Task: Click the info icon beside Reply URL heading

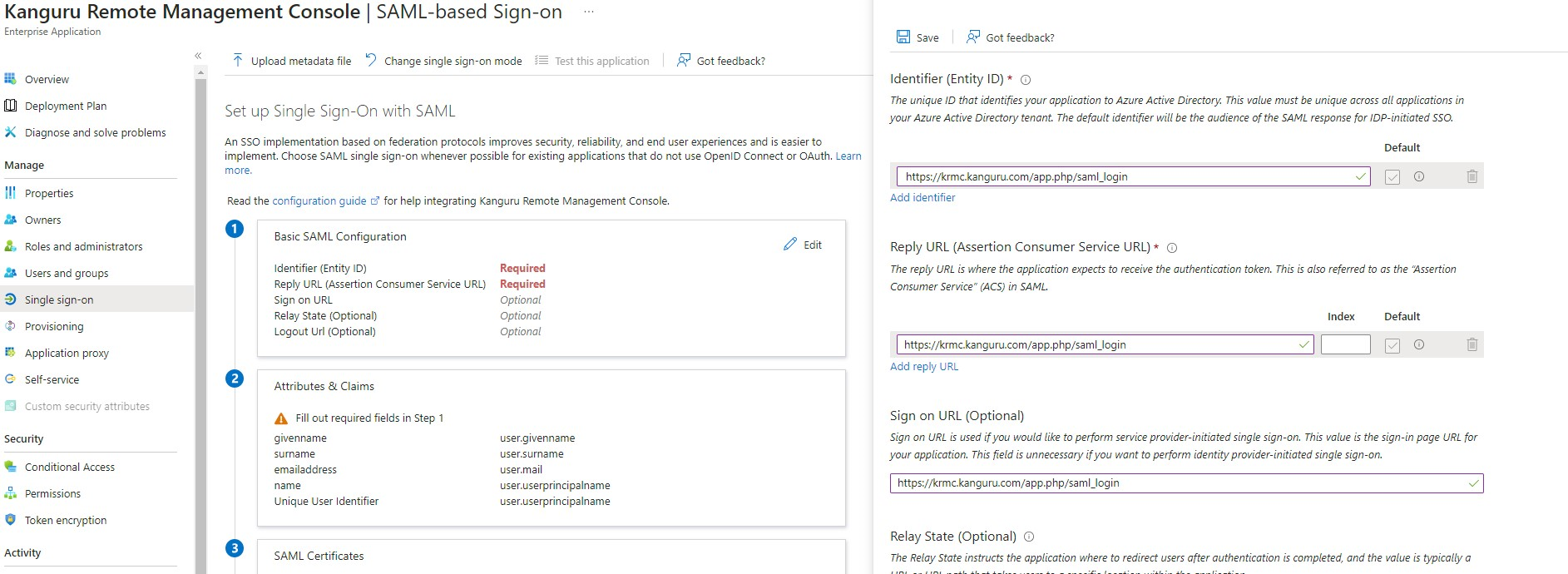Action: click(1172, 248)
